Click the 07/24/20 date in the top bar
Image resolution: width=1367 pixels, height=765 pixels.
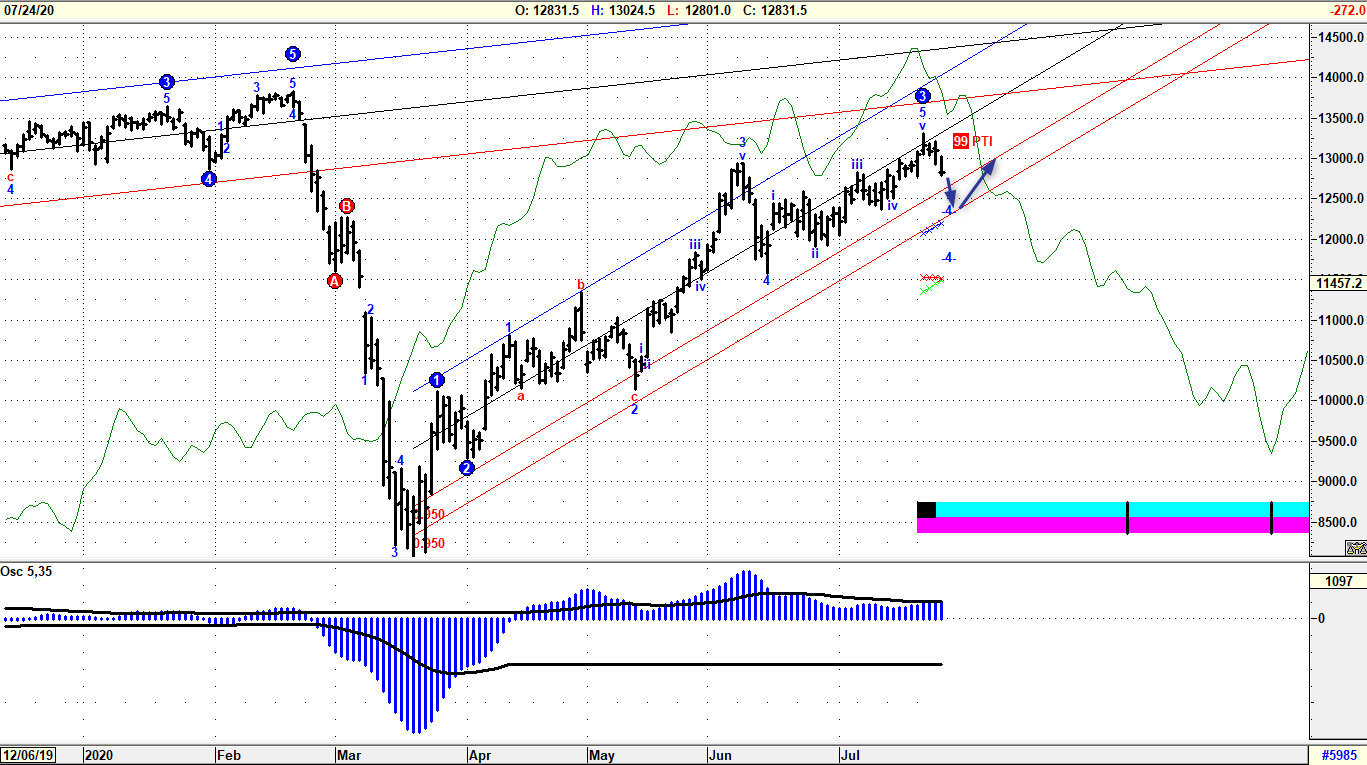pyautogui.click(x=32, y=9)
